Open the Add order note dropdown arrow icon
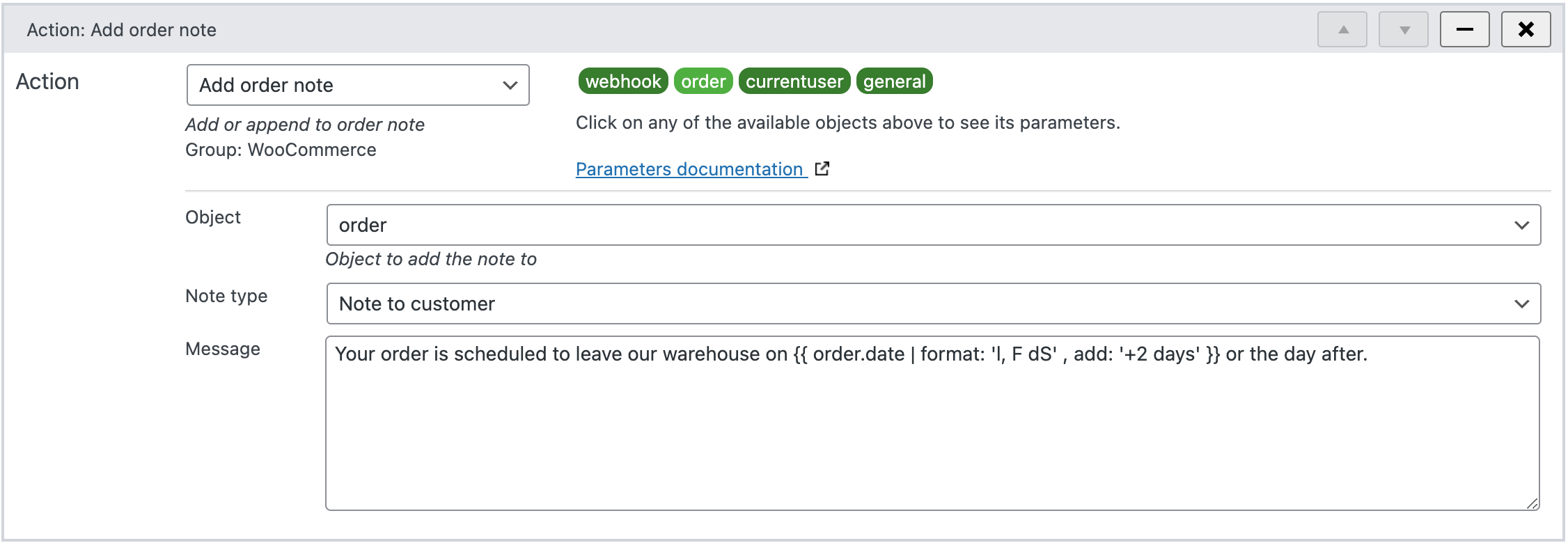The height and width of the screenshot is (543, 1568). coord(510,84)
